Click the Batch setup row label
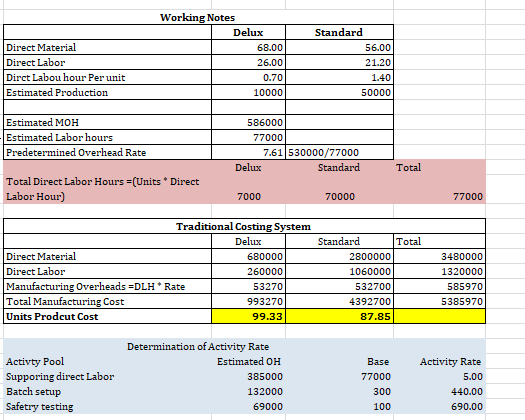Viewport: 525px width, 420px height. [x=33, y=392]
